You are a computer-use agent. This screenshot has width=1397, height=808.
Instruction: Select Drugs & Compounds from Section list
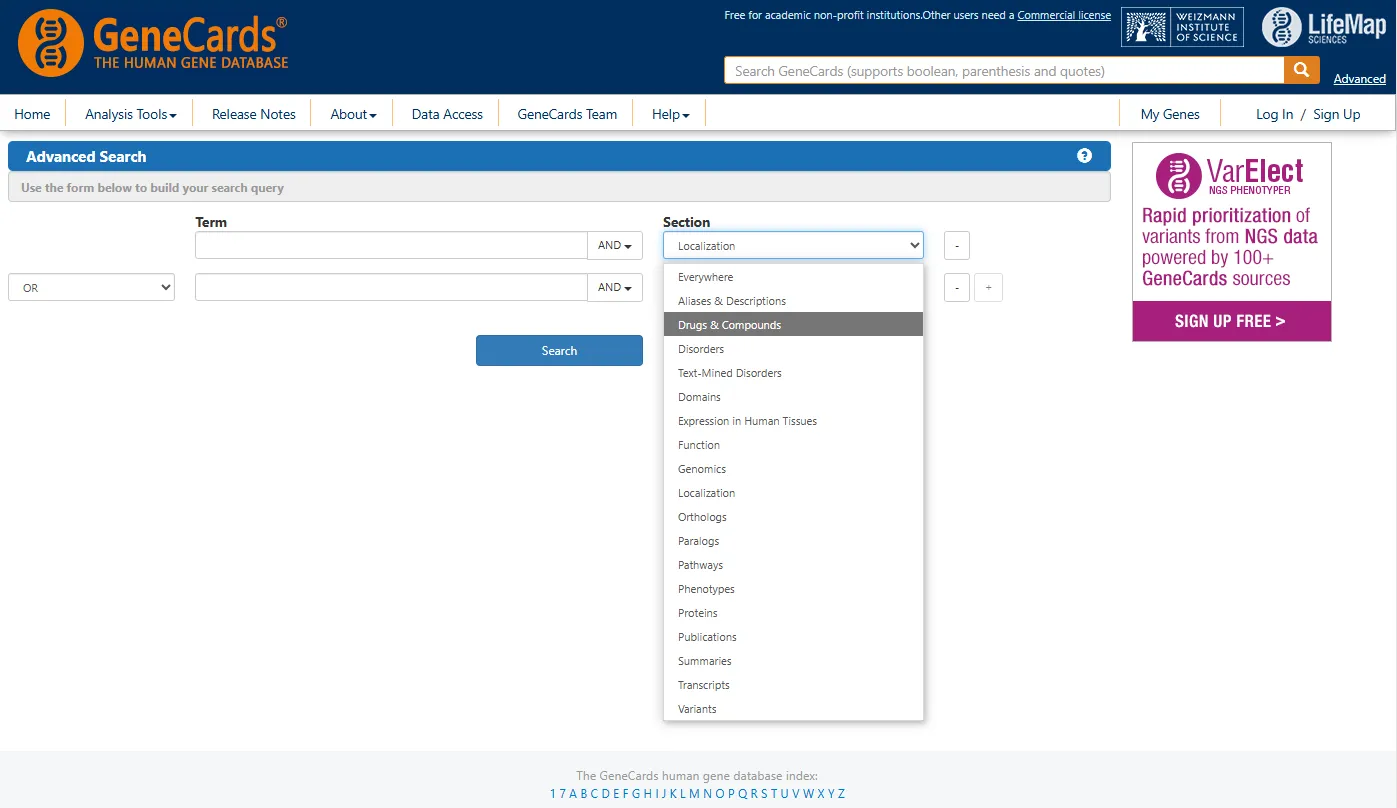click(729, 325)
